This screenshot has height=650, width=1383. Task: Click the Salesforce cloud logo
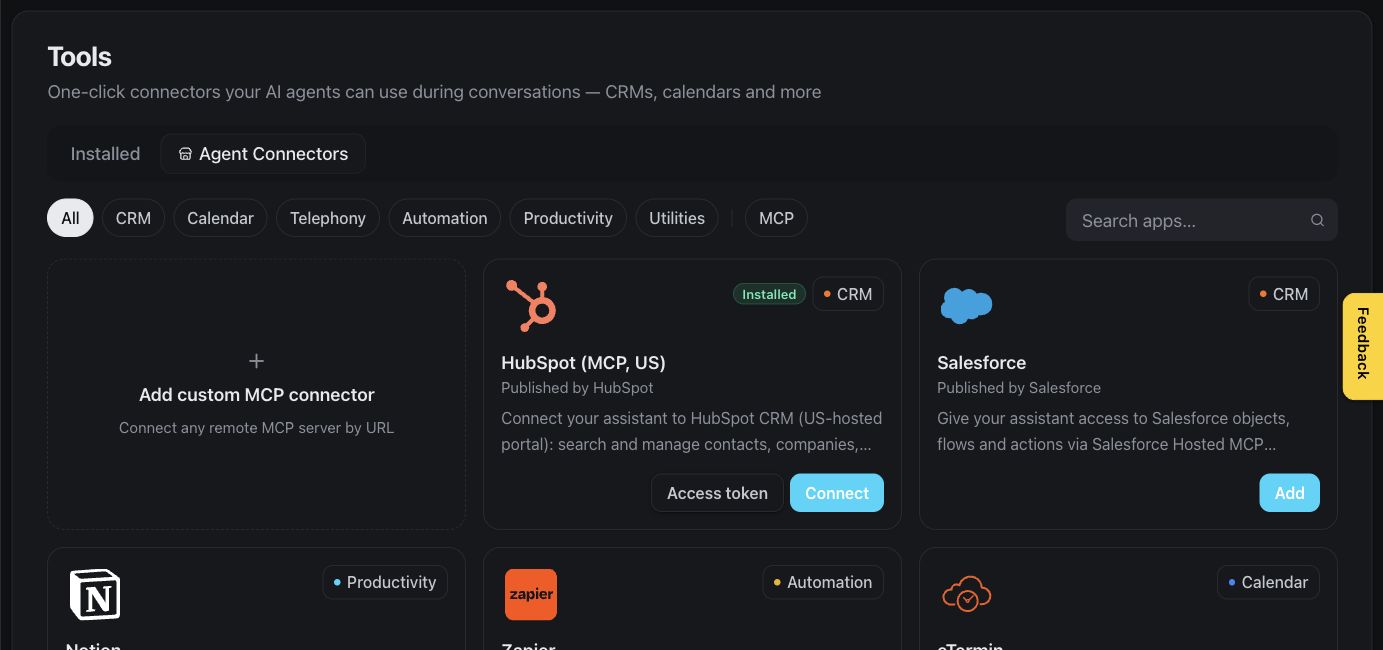point(966,306)
